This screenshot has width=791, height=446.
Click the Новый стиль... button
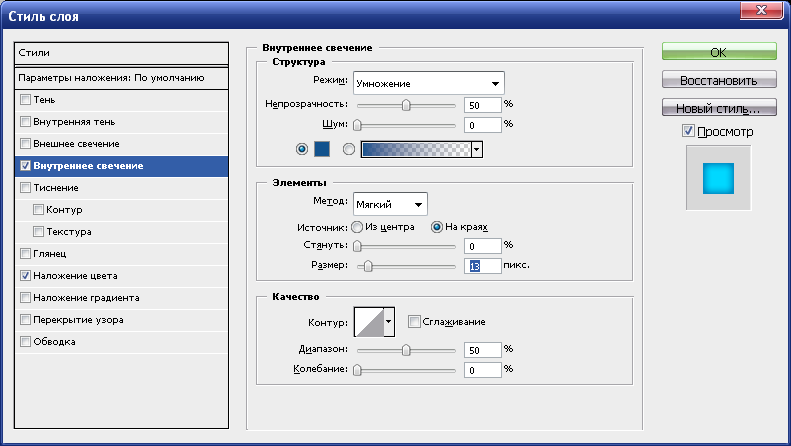click(x=719, y=107)
